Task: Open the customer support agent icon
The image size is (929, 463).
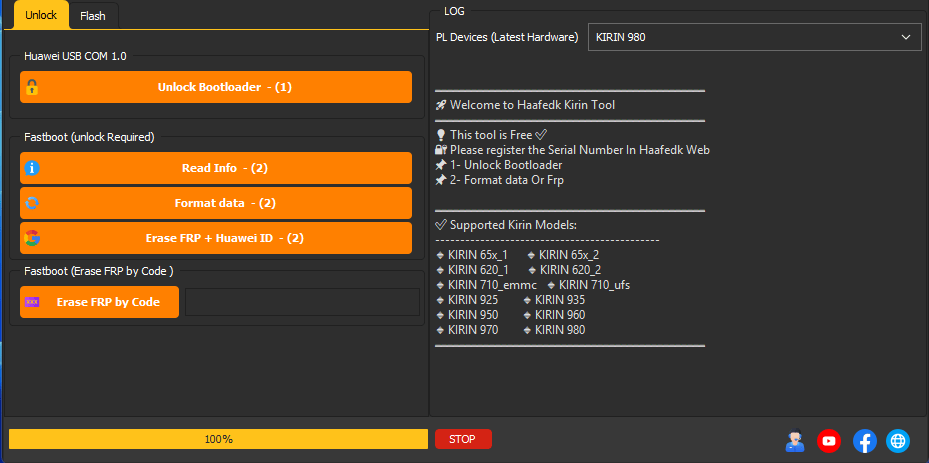Action: 795,440
